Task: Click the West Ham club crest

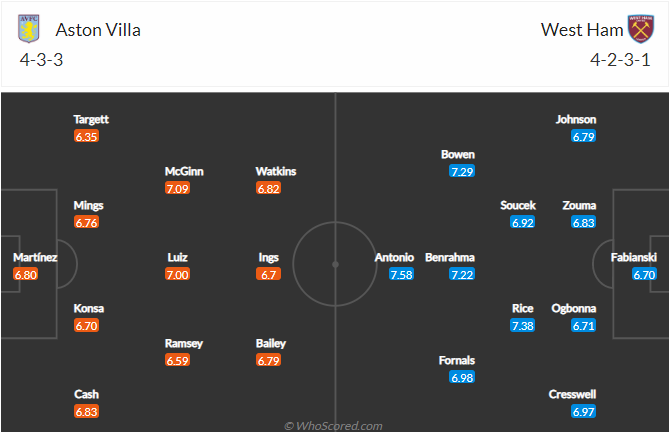Action: 640,29
